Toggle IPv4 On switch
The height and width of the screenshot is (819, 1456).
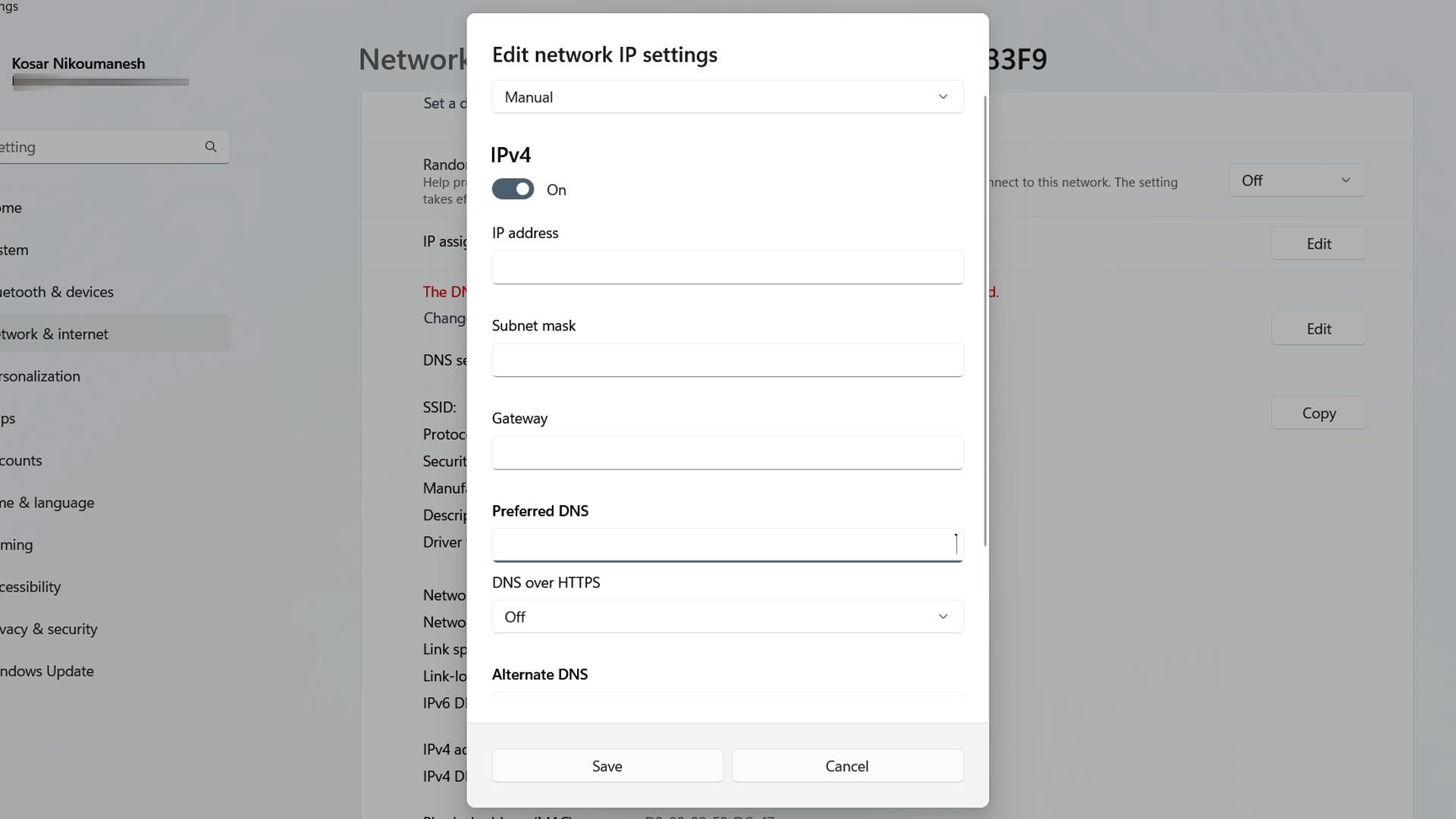pos(512,188)
